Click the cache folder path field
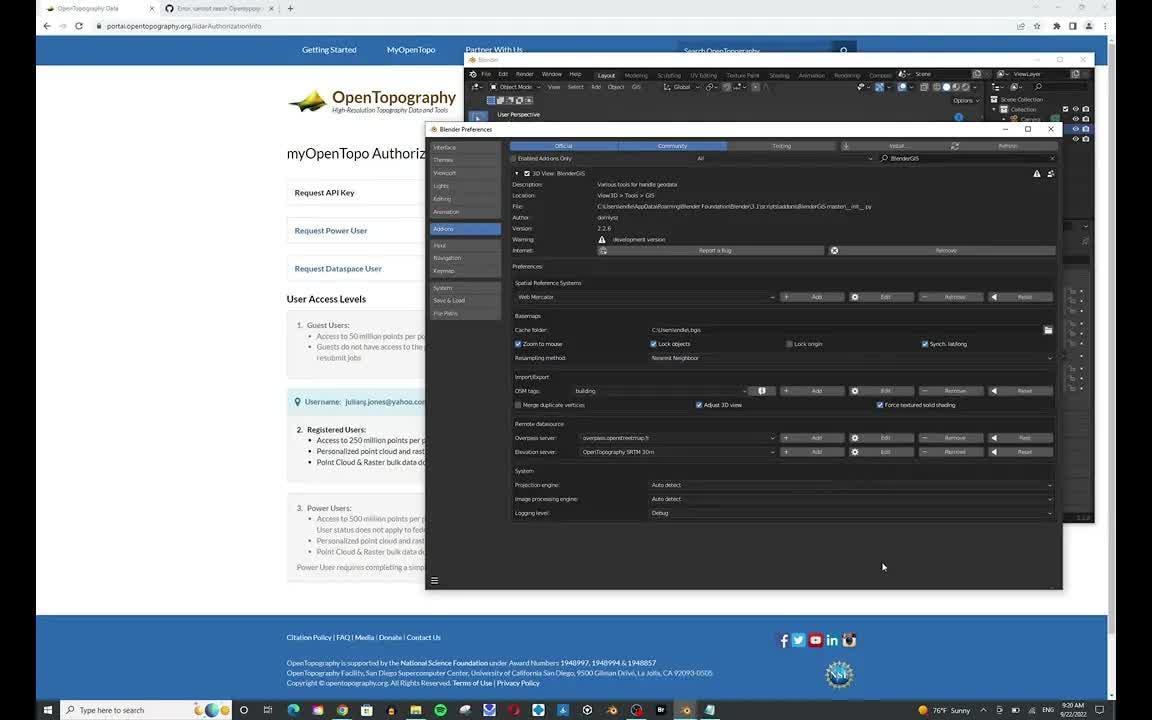1152x720 pixels. coord(846,331)
